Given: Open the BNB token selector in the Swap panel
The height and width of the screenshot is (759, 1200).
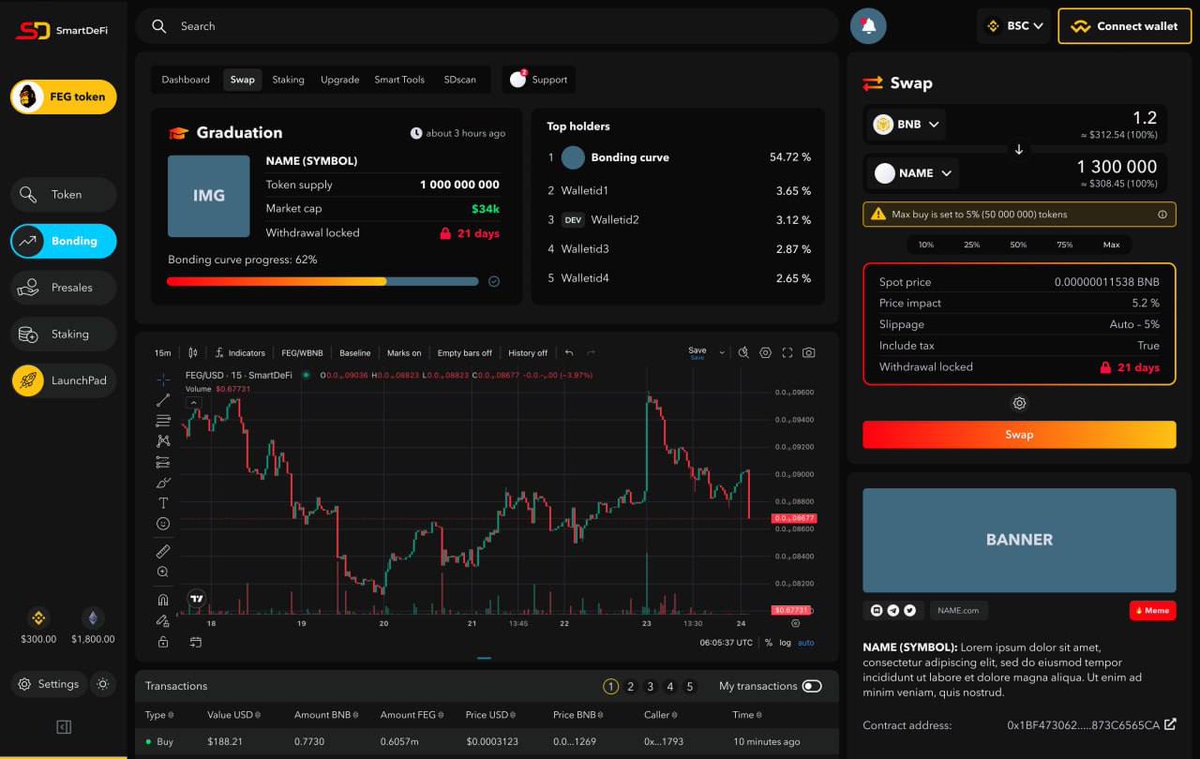Looking at the screenshot, I should coord(905,124).
